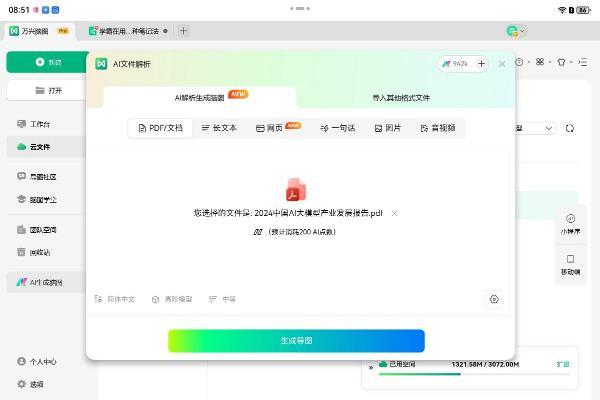Open the dialog settings hexagon icon
600x400 pixels.
pos(494,299)
